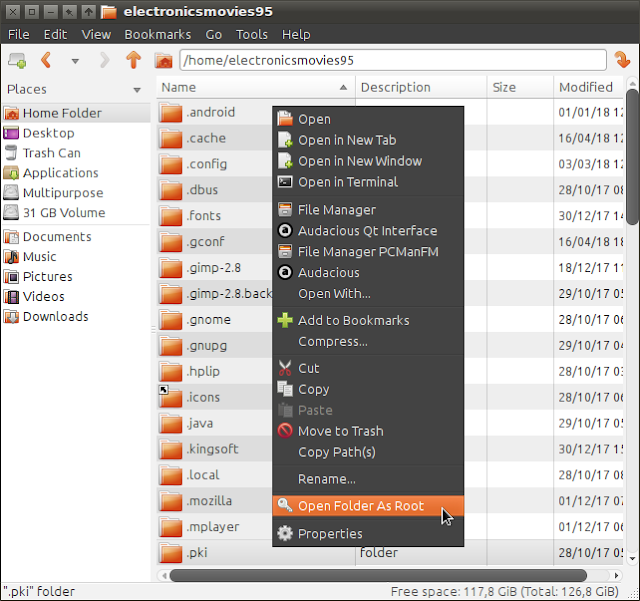Select the .mozilla folder
The width and height of the screenshot is (640, 601).
click(x=209, y=501)
